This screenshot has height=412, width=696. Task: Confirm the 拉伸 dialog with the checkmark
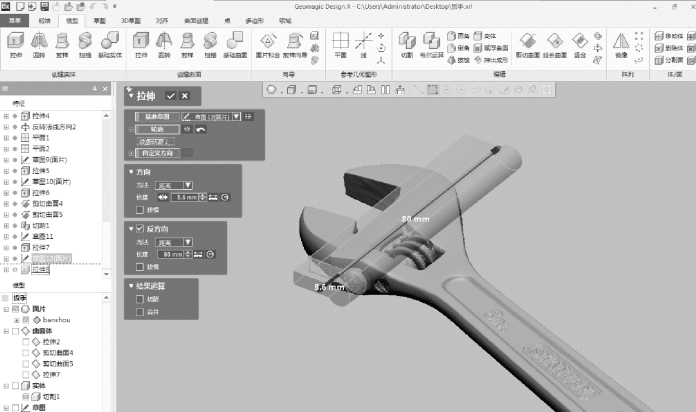point(170,95)
